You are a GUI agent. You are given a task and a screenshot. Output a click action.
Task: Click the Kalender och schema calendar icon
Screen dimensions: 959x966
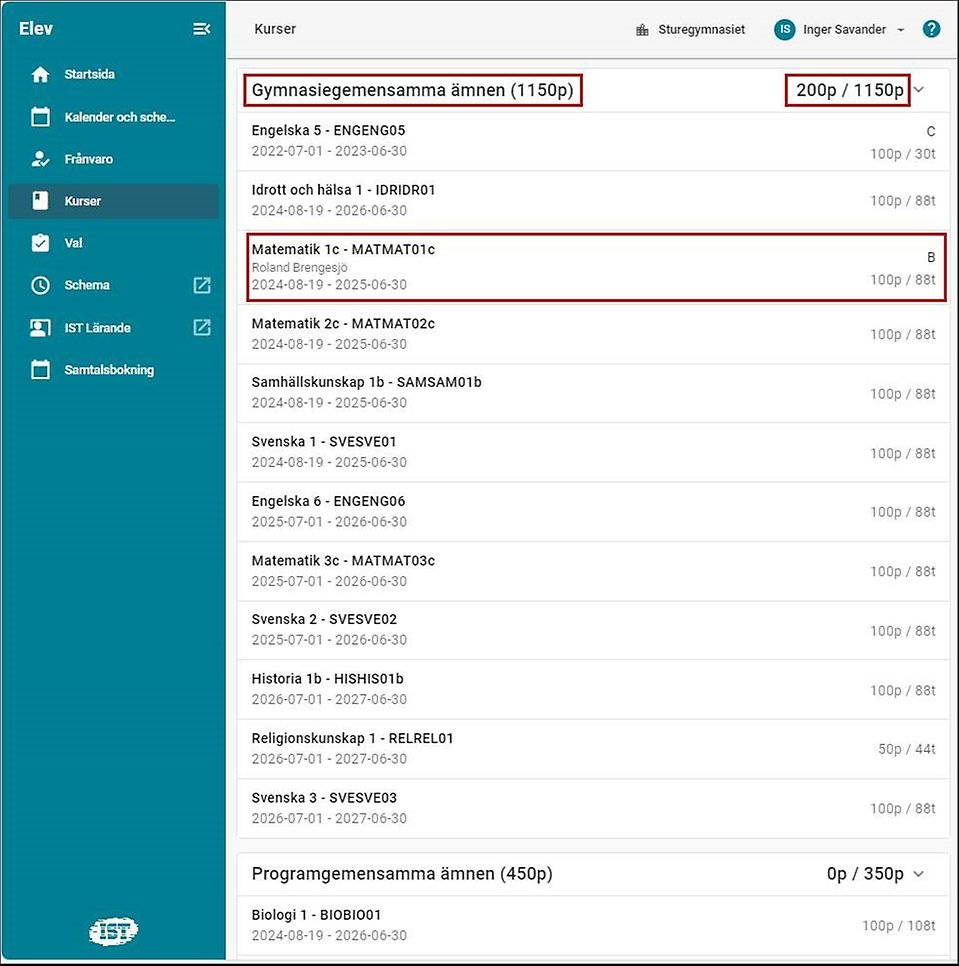point(40,117)
